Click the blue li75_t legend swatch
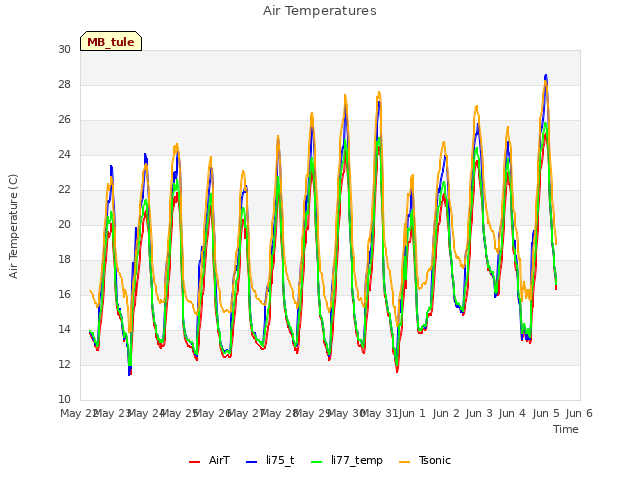The width and height of the screenshot is (640, 480). pyautogui.click(x=252, y=462)
